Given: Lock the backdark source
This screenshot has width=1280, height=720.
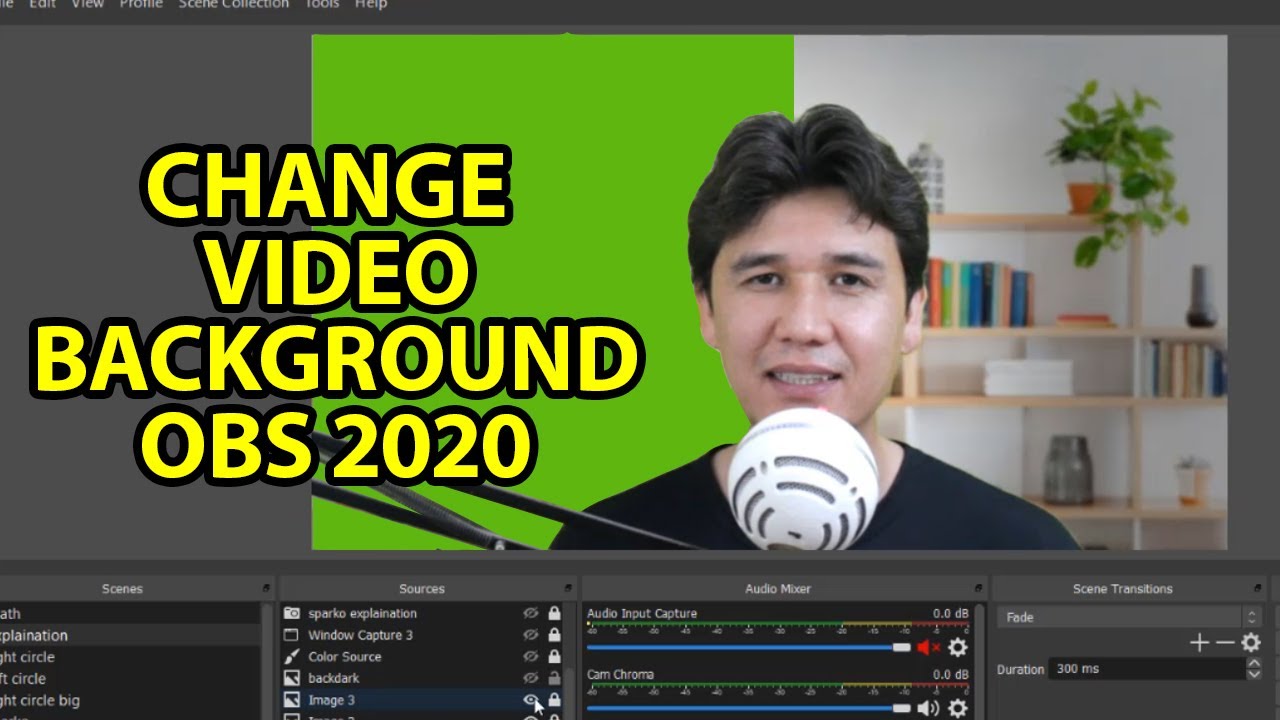Looking at the screenshot, I should [554, 679].
